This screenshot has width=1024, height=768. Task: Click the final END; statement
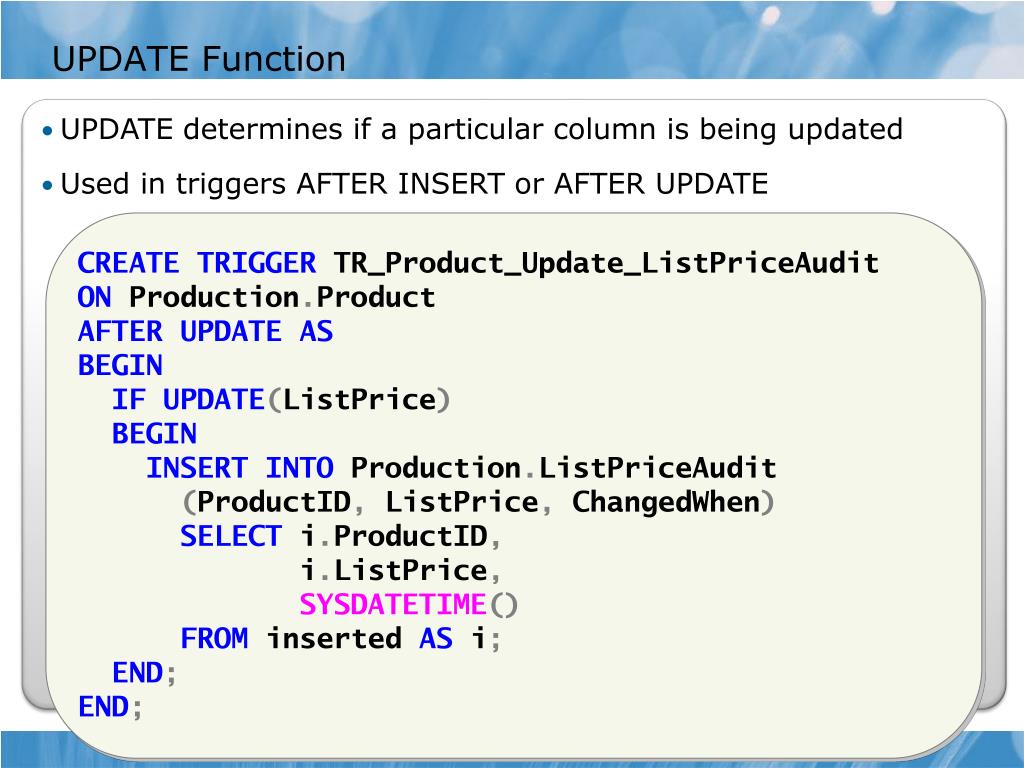coord(110,707)
